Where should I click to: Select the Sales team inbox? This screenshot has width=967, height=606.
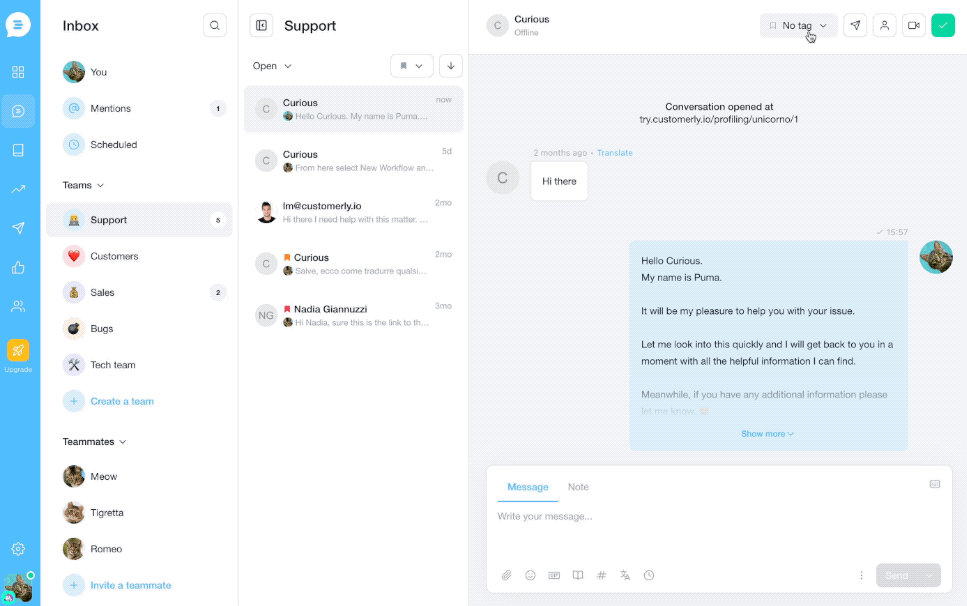click(x=139, y=292)
